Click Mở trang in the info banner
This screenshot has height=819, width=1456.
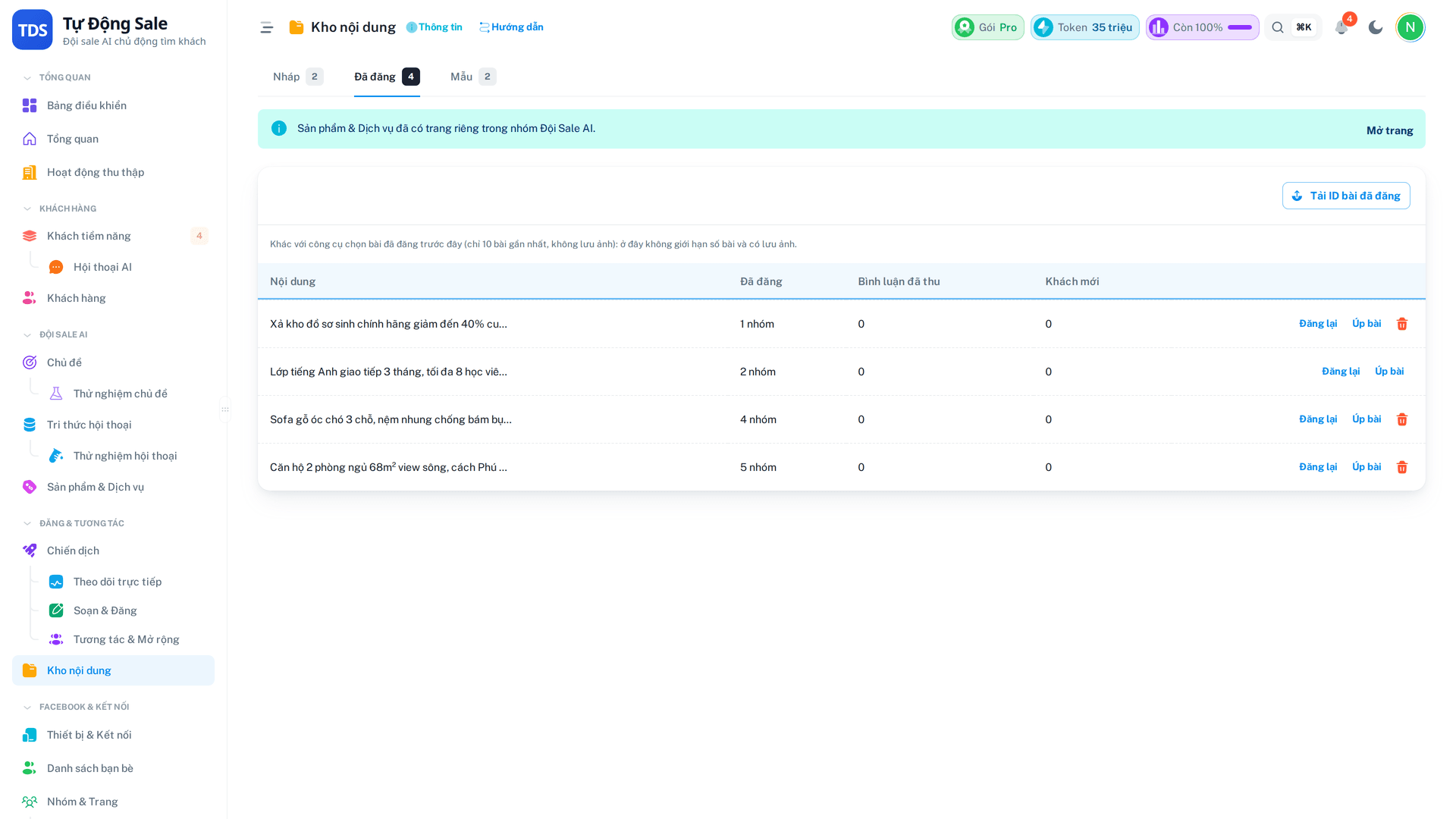coord(1389,130)
